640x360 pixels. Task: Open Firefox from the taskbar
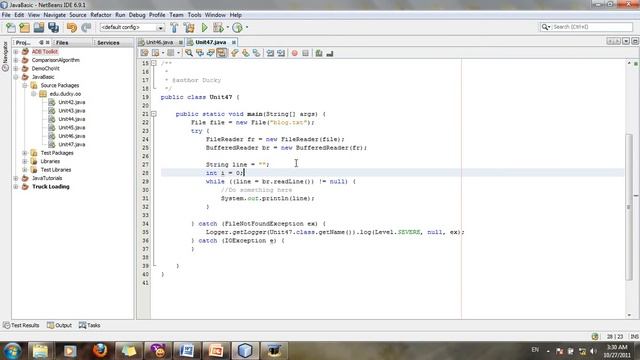coord(100,351)
